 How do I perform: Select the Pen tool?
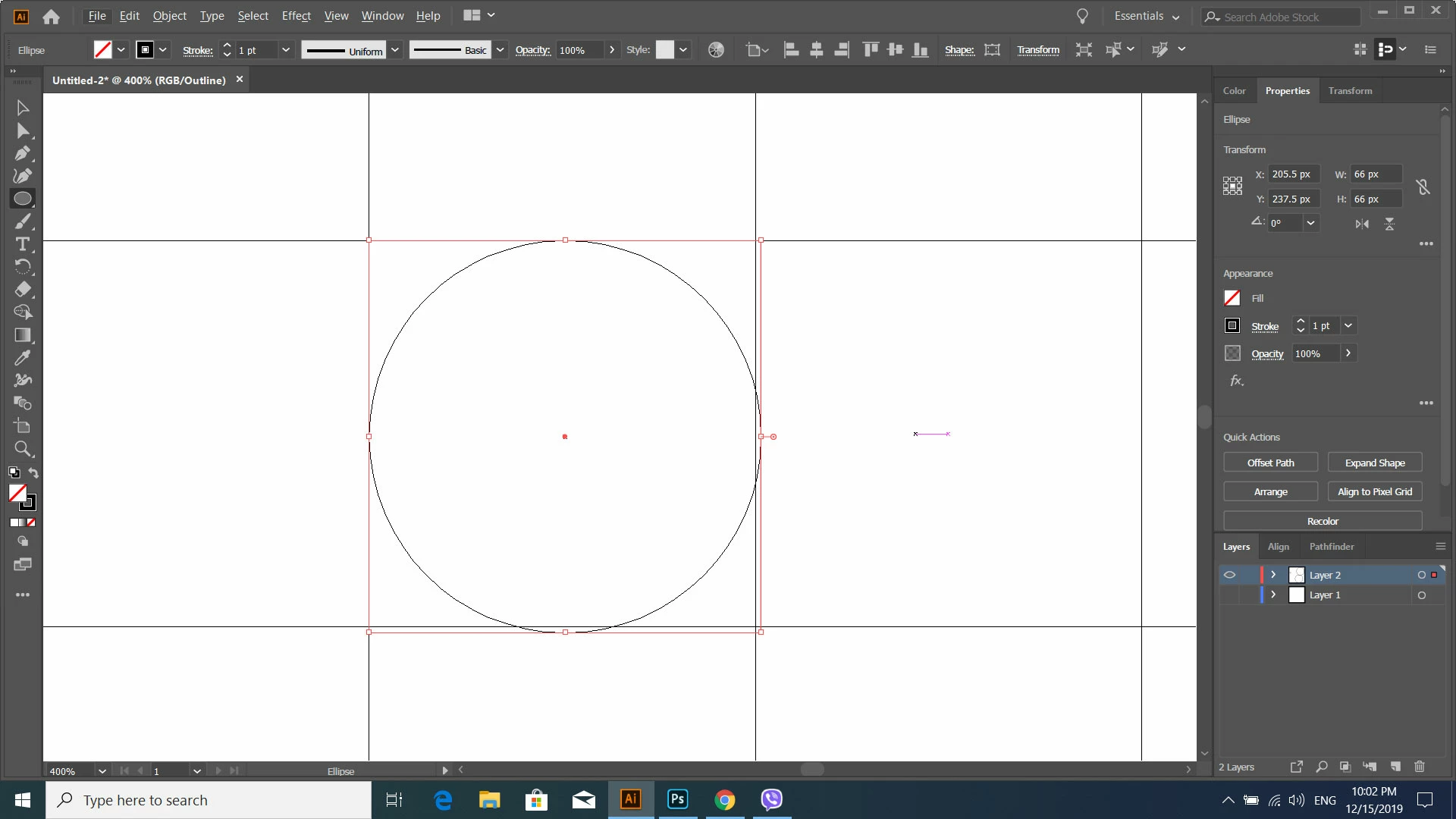point(22,153)
